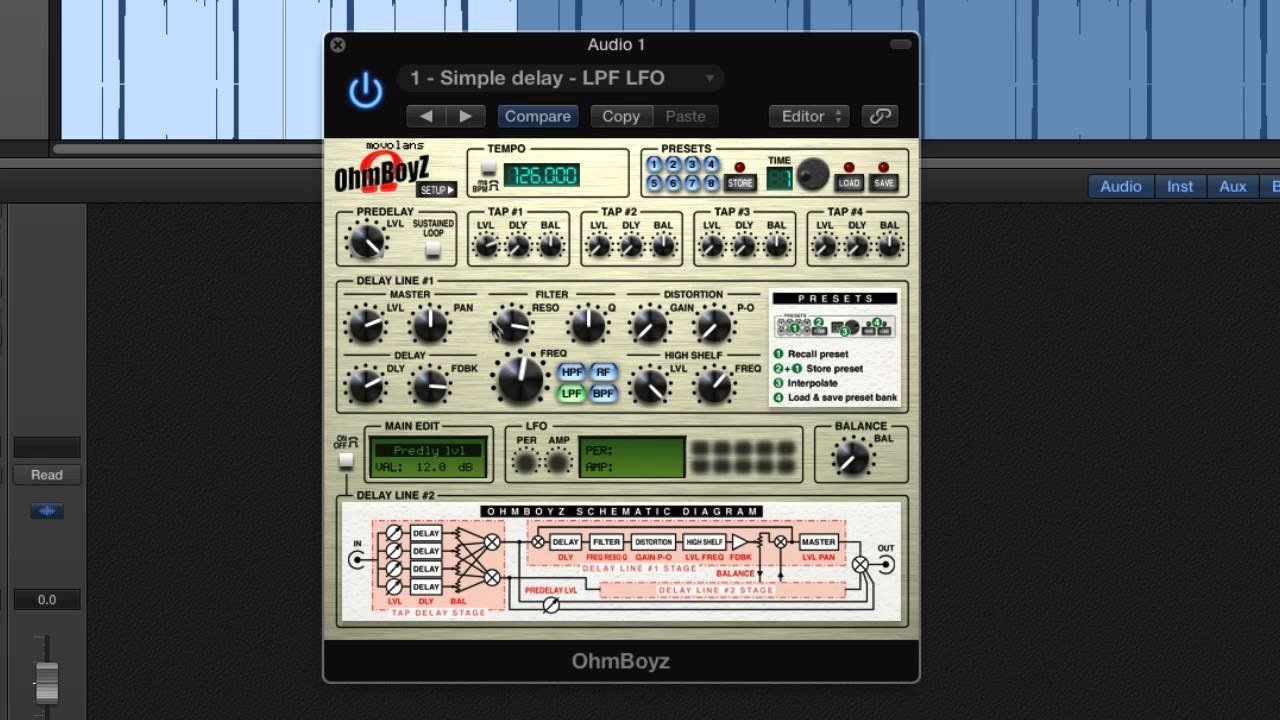The image size is (1280, 720).
Task: Toggle the plugin power bypass button
Action: point(365,91)
